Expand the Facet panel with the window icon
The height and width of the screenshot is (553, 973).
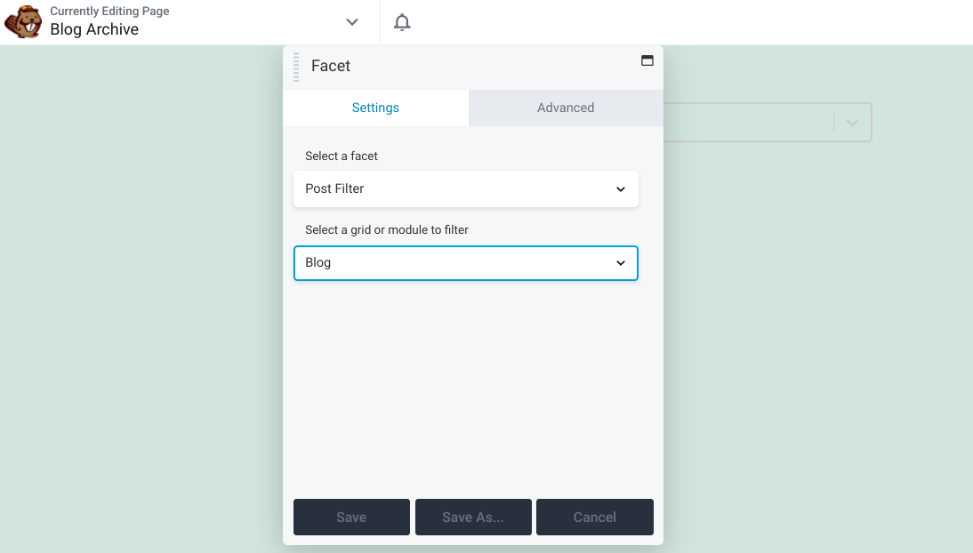pos(647,60)
